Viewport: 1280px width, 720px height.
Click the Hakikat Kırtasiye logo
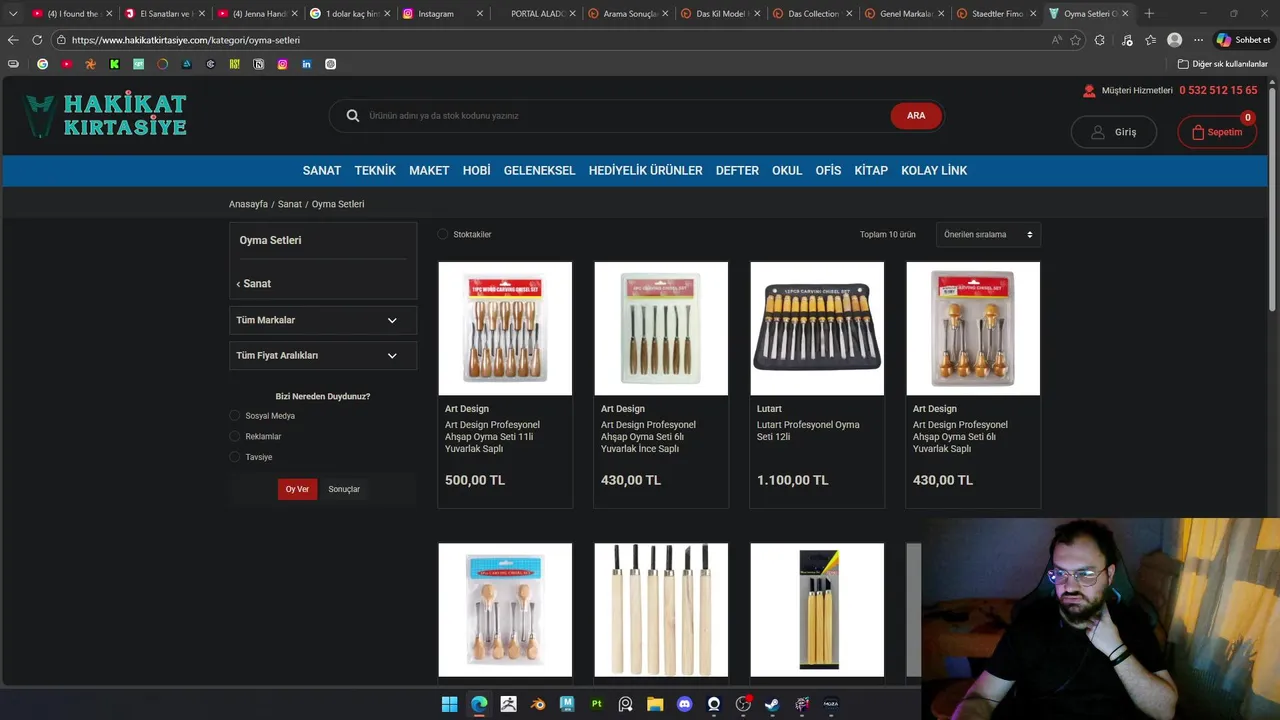click(x=106, y=115)
